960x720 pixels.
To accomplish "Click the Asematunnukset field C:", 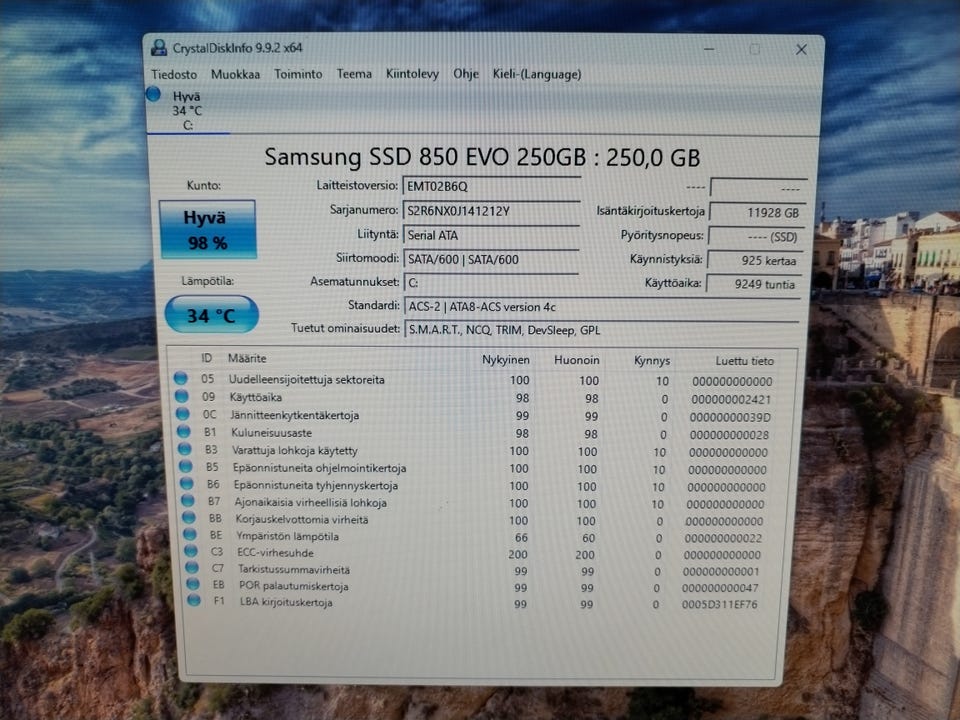I will point(491,282).
